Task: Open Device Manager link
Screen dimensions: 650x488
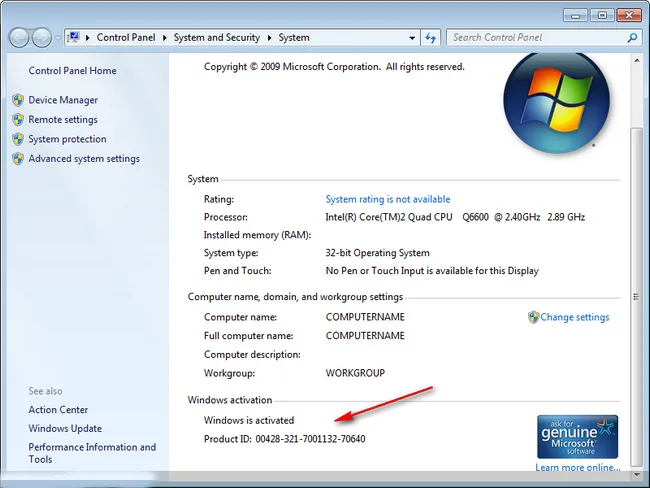Action: click(63, 100)
